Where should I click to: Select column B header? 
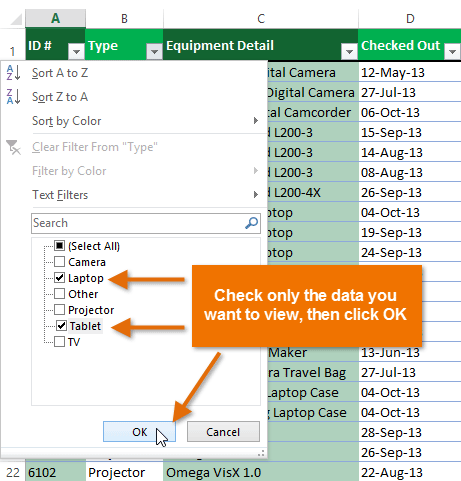point(124,18)
